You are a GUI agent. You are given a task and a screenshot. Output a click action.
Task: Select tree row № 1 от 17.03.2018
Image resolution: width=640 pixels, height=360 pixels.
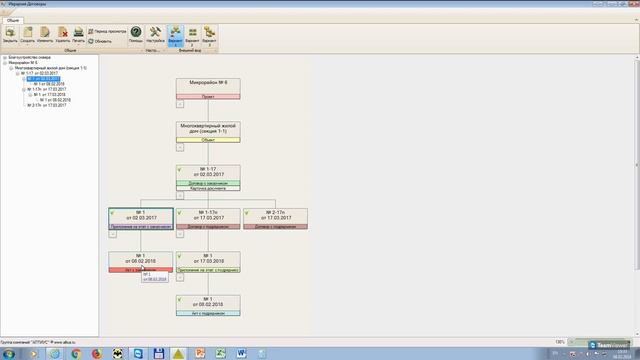tap(49, 95)
